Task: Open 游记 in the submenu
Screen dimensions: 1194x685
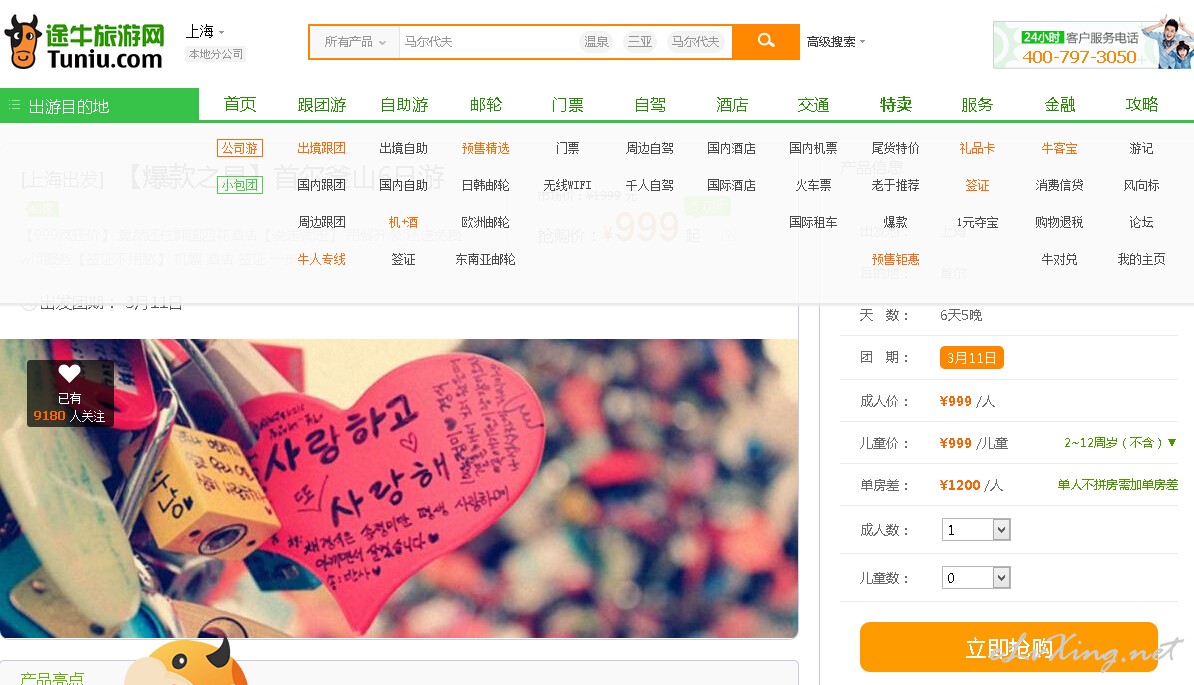Action: click(1141, 148)
